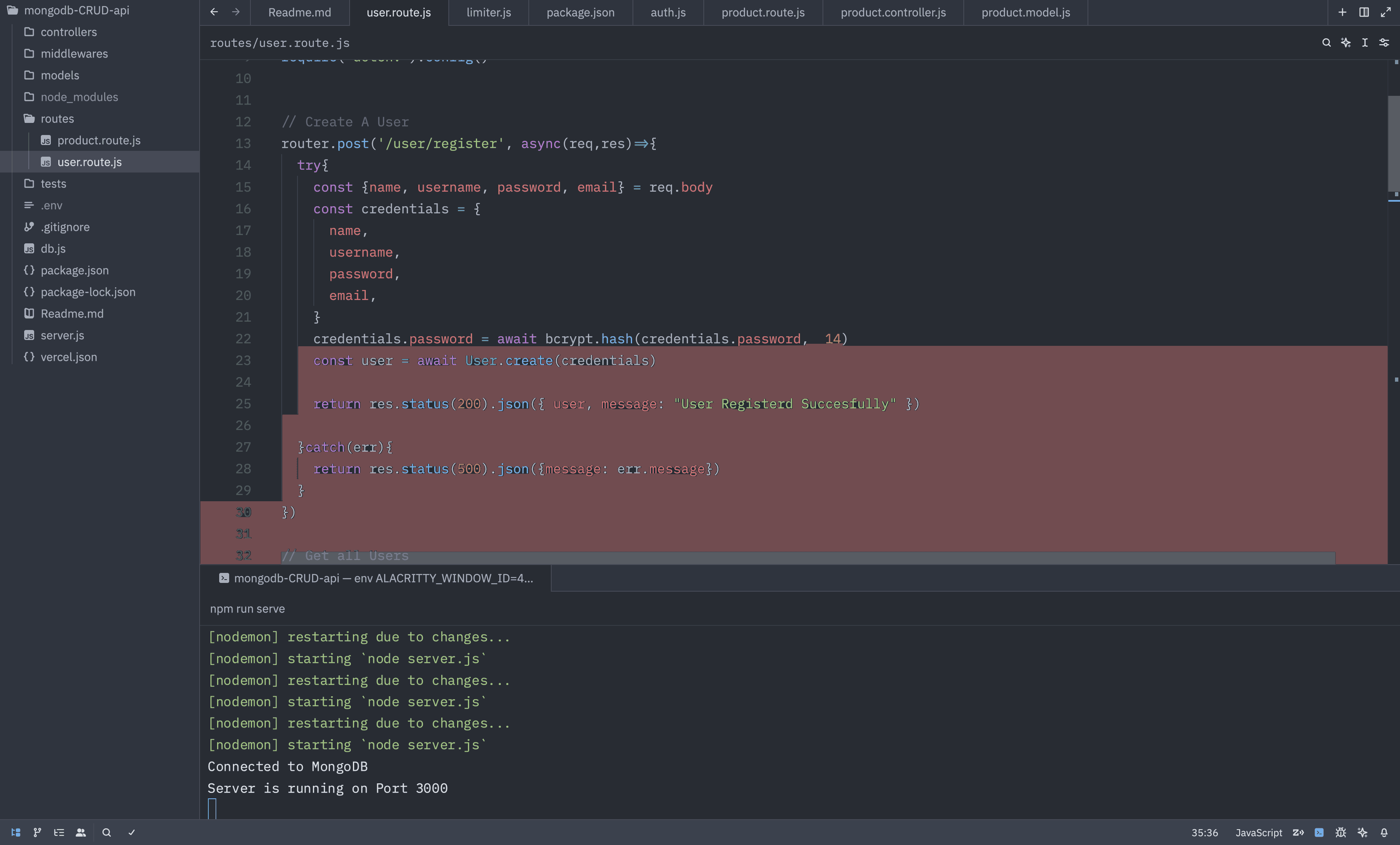Open the collaboration panel icon

tap(81, 832)
